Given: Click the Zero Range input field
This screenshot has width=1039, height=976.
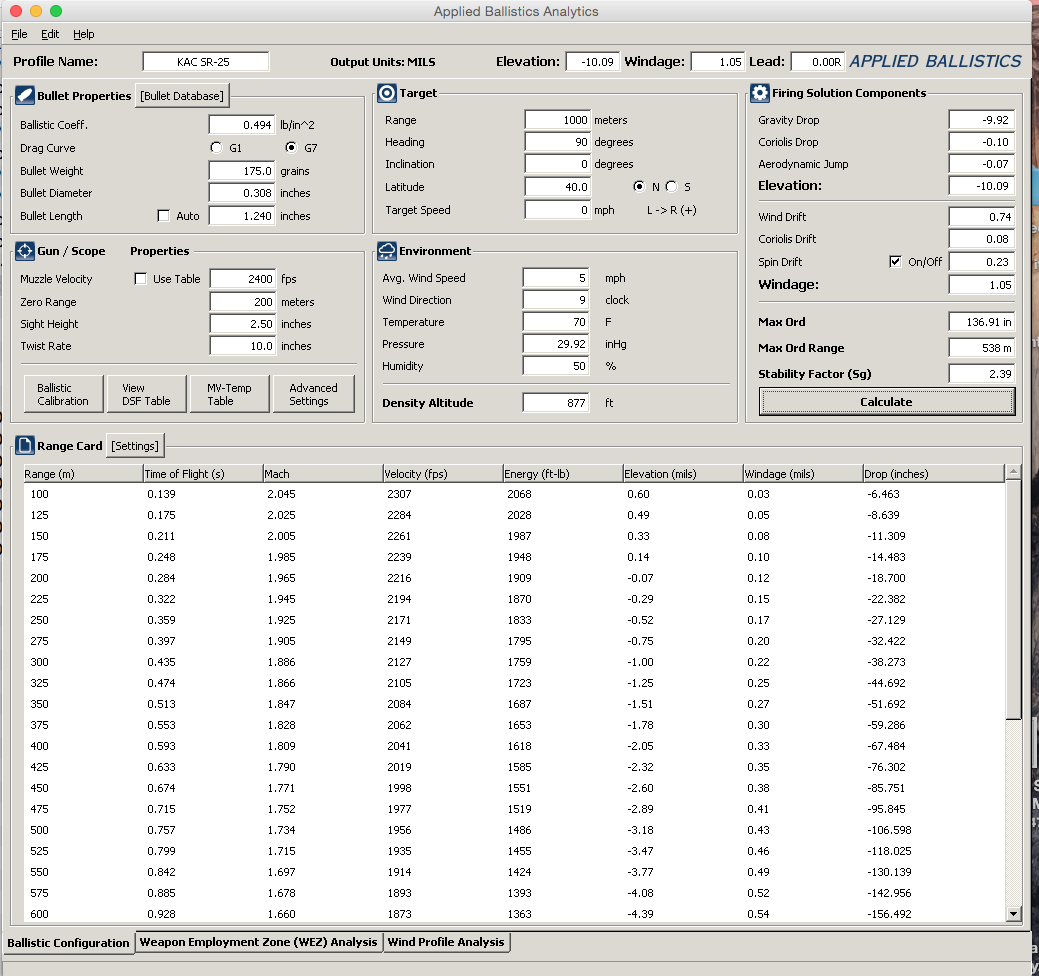Looking at the screenshot, I should point(243,301).
